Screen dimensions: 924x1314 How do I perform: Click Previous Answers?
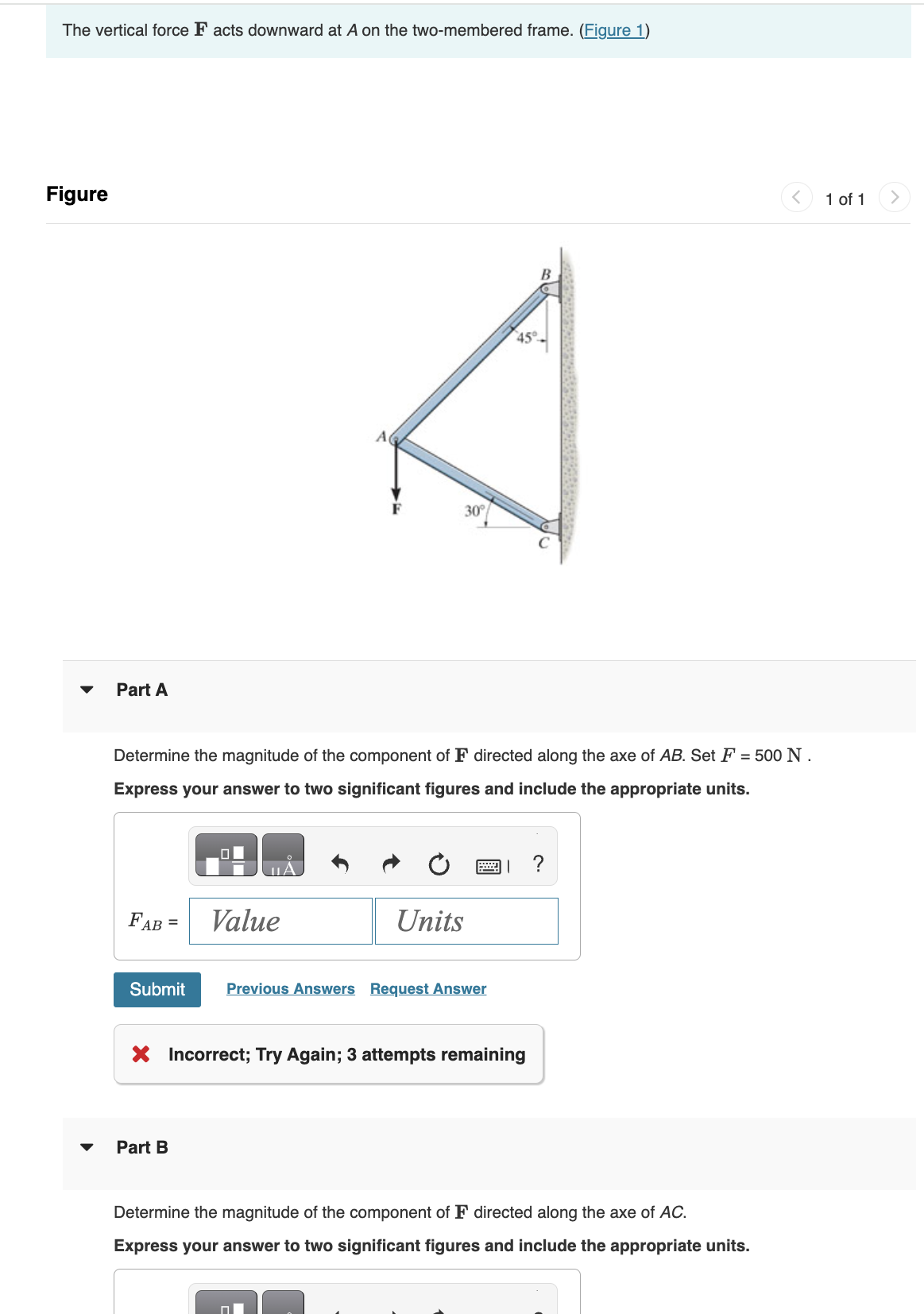click(x=290, y=988)
